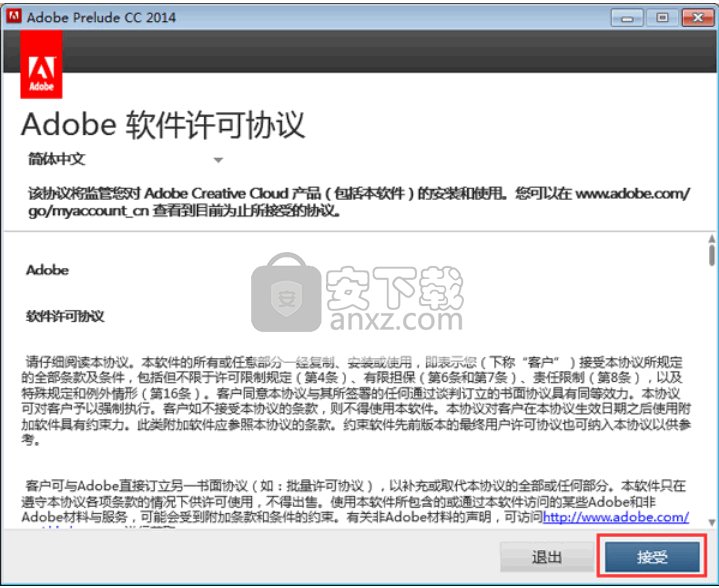Minimize the Adobe Prelude CC 2014 window

tap(627, 18)
